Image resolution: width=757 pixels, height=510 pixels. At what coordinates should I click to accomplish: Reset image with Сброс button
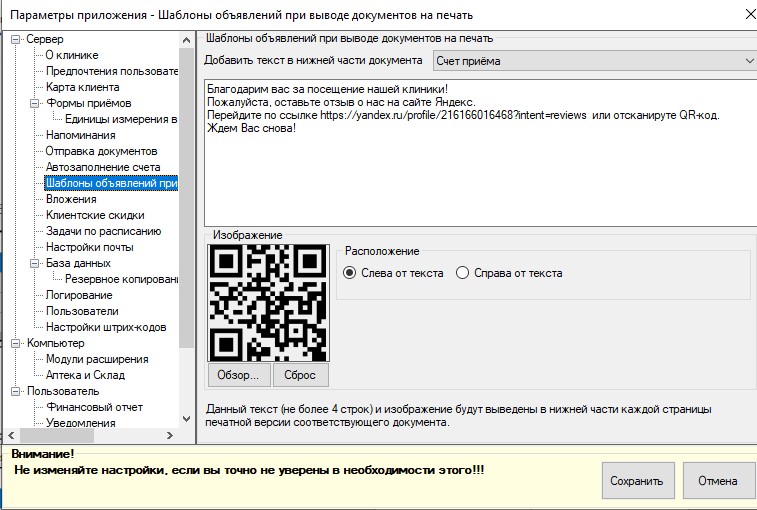[x=300, y=375]
